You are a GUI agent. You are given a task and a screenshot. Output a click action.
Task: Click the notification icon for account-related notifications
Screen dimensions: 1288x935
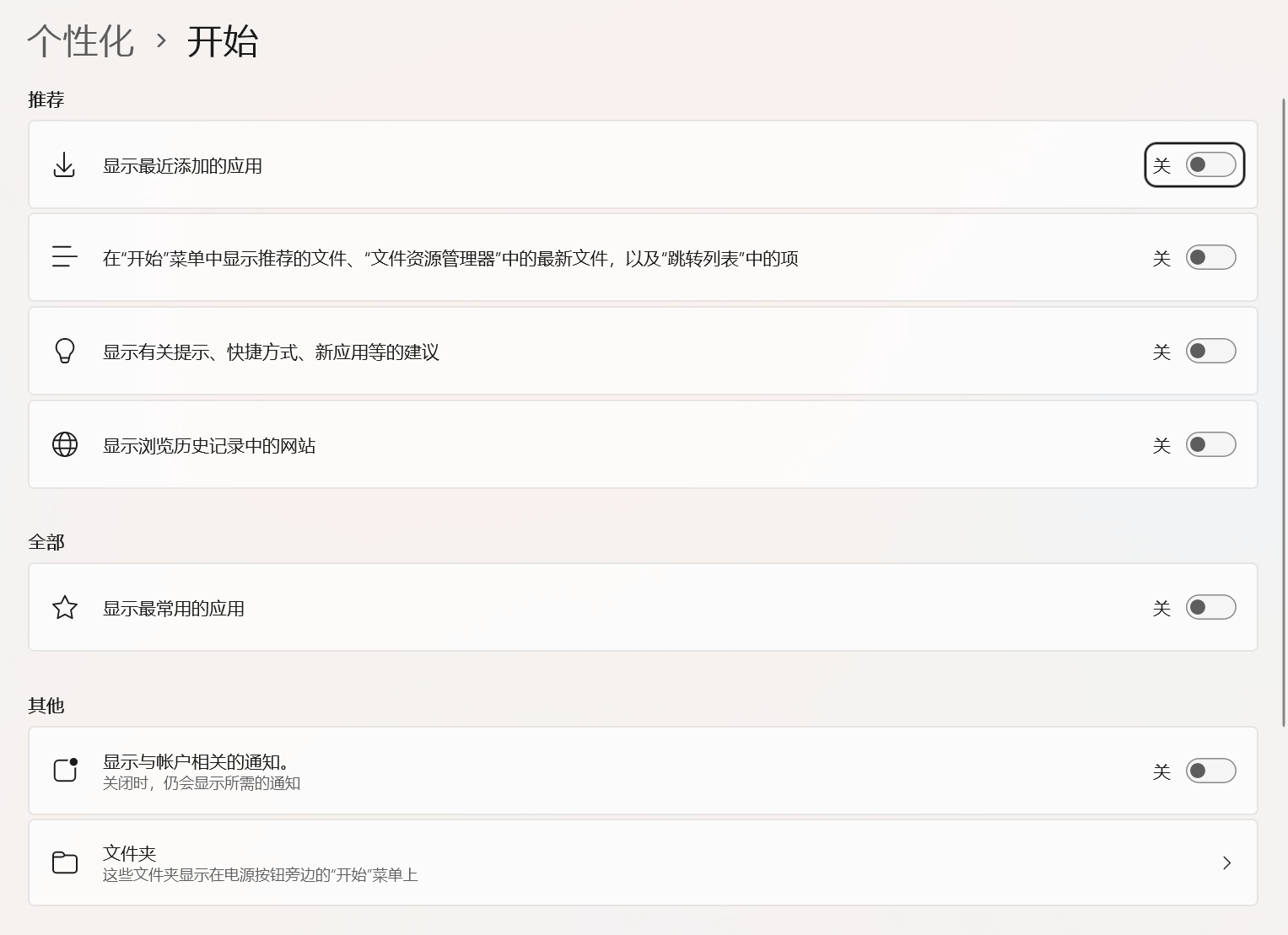(65, 770)
